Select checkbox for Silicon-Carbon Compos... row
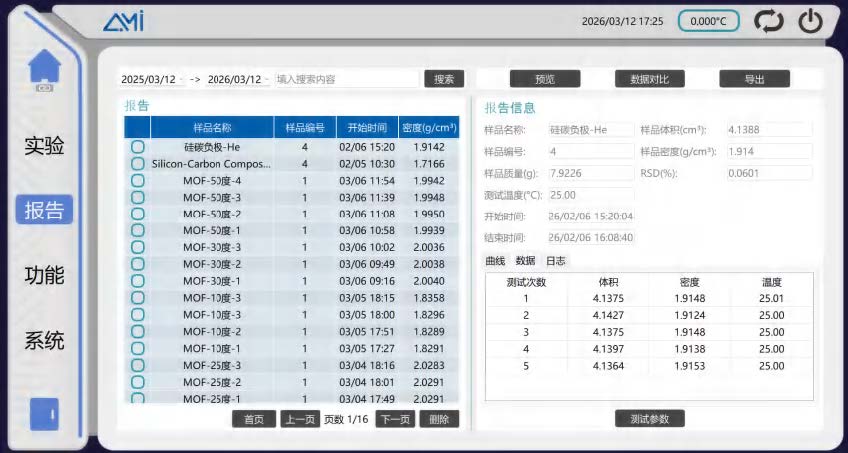848x453 pixels. [138, 164]
